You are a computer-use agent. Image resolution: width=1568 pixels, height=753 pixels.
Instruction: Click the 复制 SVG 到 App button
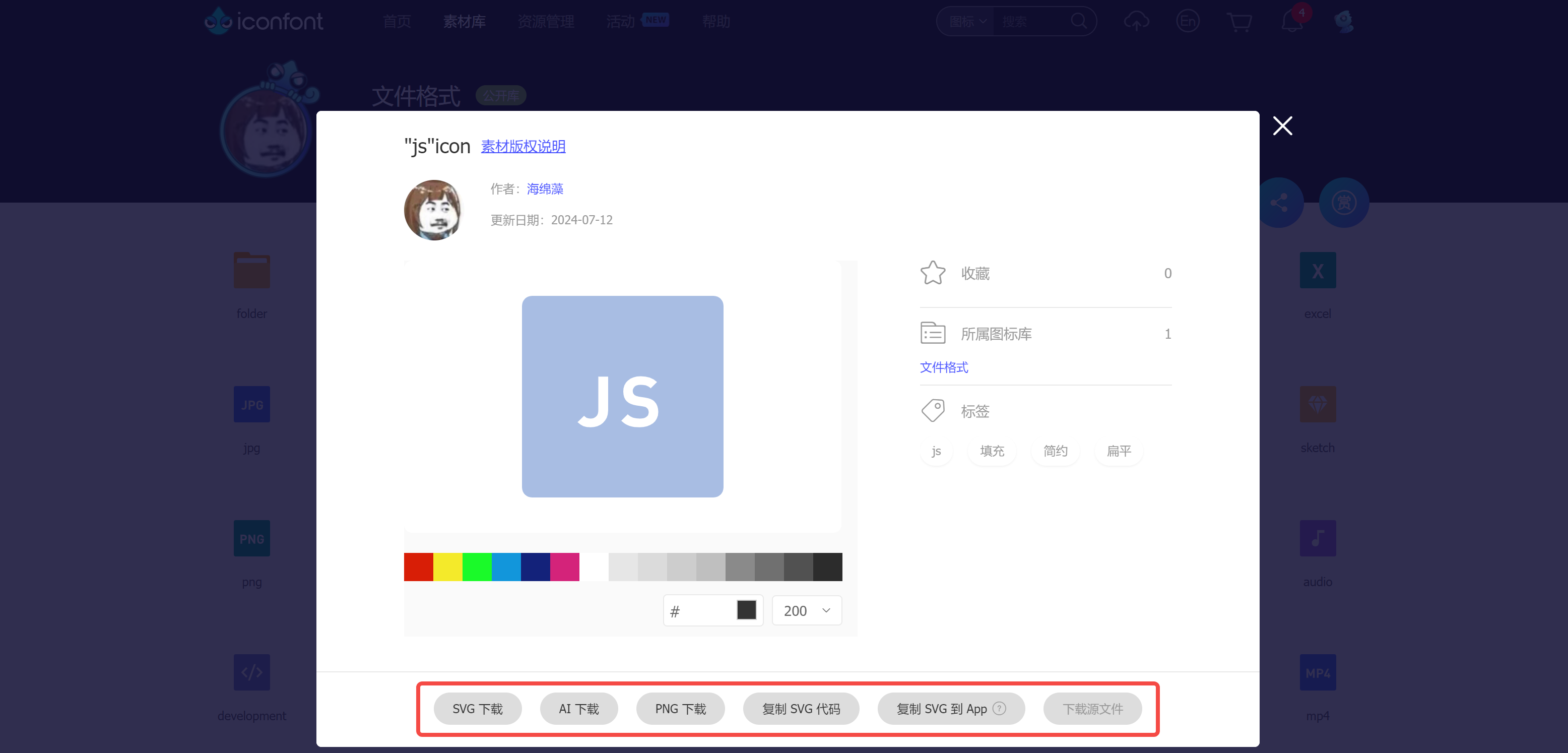pos(951,709)
